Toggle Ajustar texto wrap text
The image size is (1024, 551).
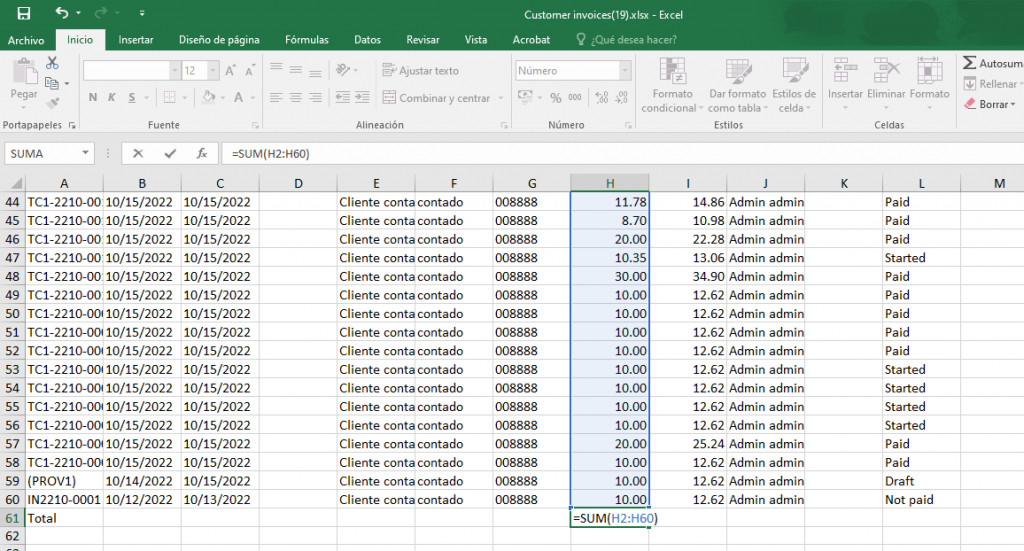click(x=419, y=71)
